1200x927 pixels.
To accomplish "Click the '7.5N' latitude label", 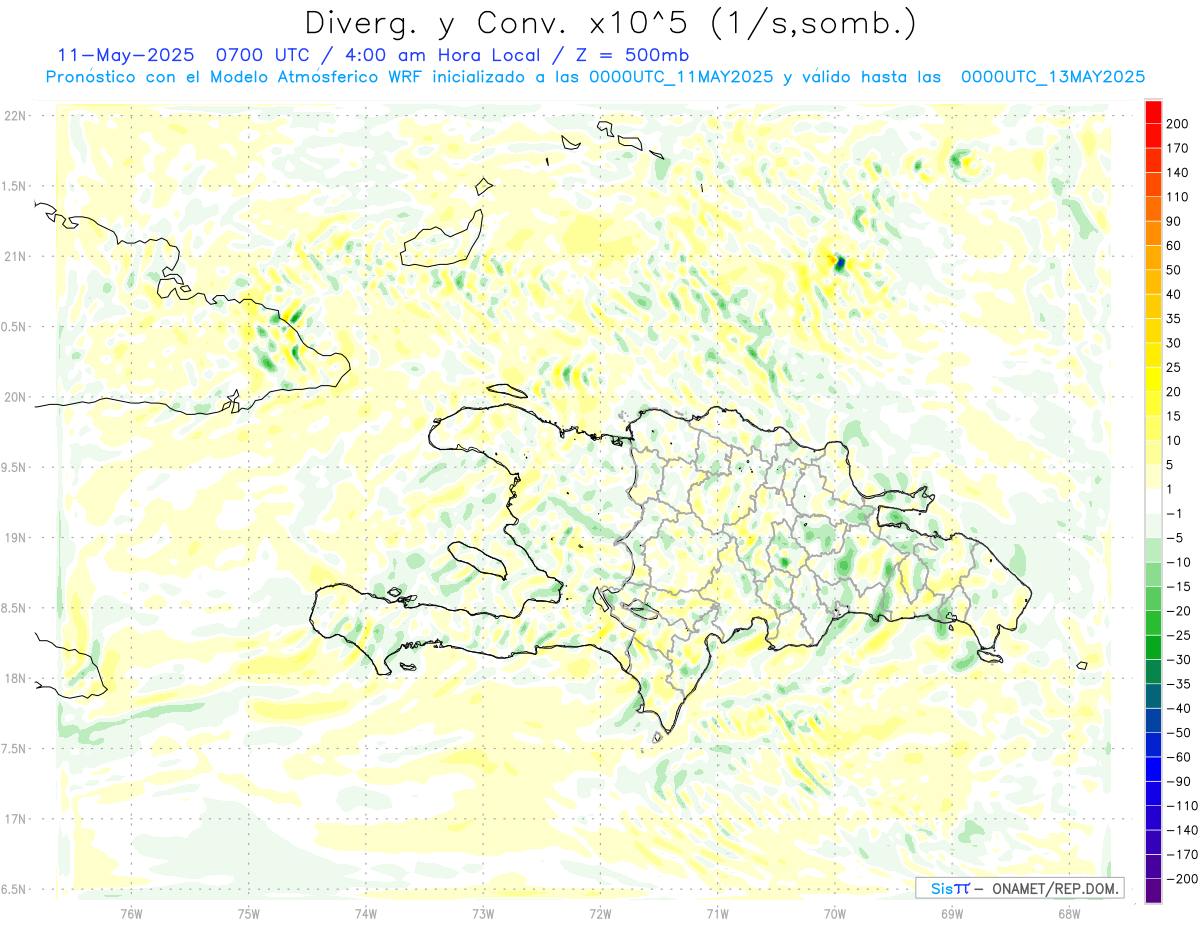I will coord(15,749).
